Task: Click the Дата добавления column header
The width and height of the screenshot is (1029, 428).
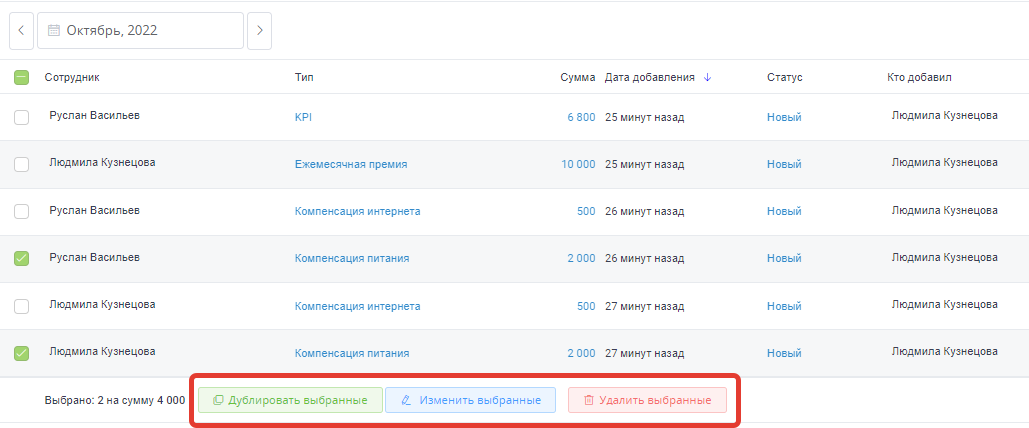Action: point(650,77)
